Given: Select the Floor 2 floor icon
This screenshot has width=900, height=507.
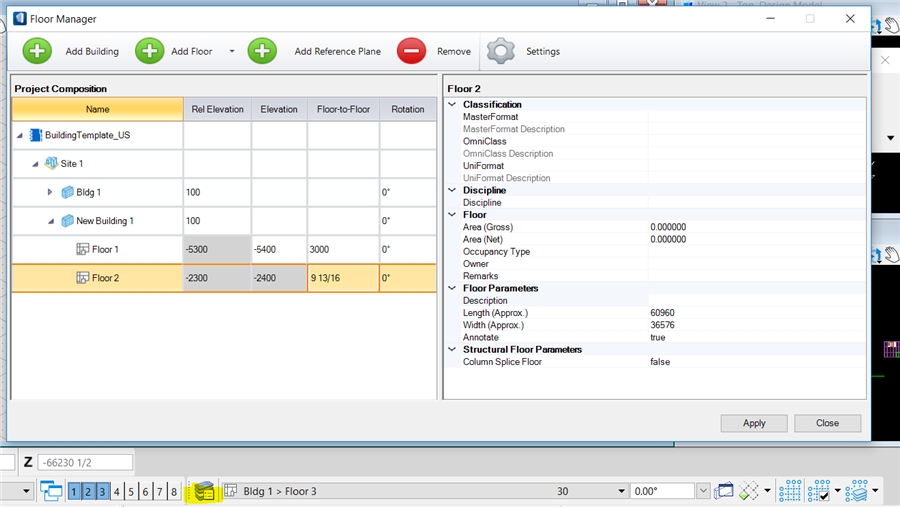Looking at the screenshot, I should point(83,278).
